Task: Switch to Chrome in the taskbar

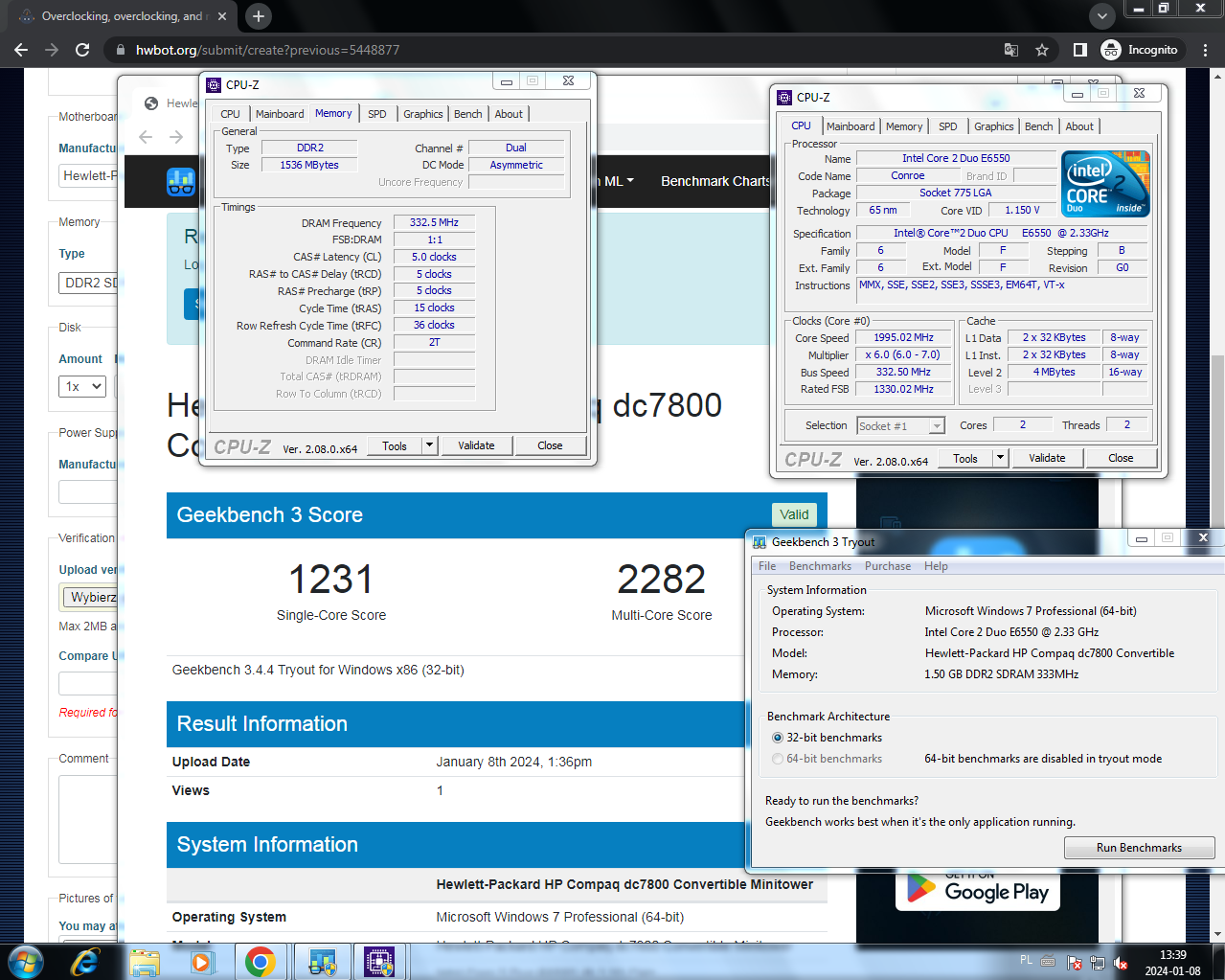Action: (x=261, y=961)
